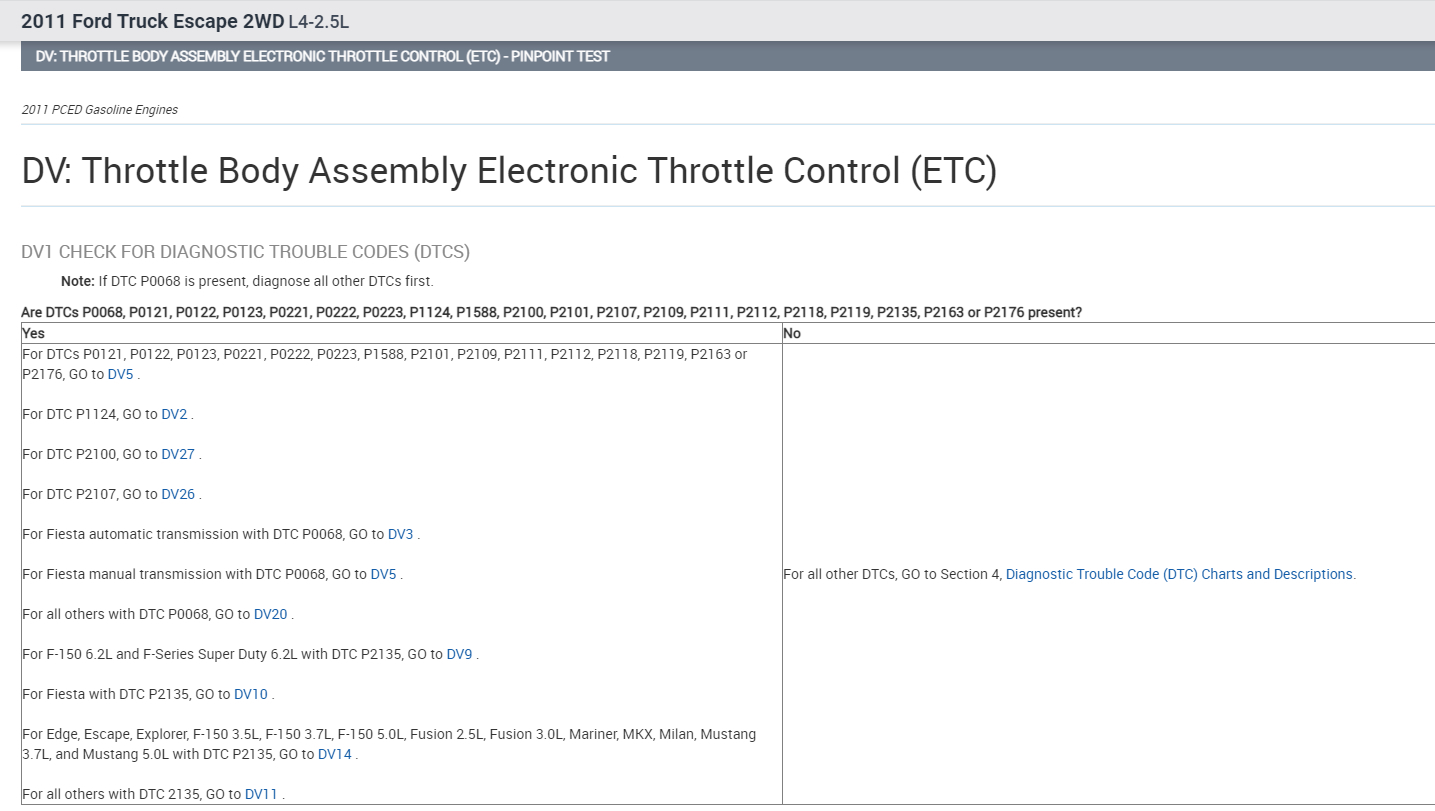Viewport: 1435px width, 811px height.
Task: Open DV3 link for Fiesta automatic transmission
Action: [400, 534]
